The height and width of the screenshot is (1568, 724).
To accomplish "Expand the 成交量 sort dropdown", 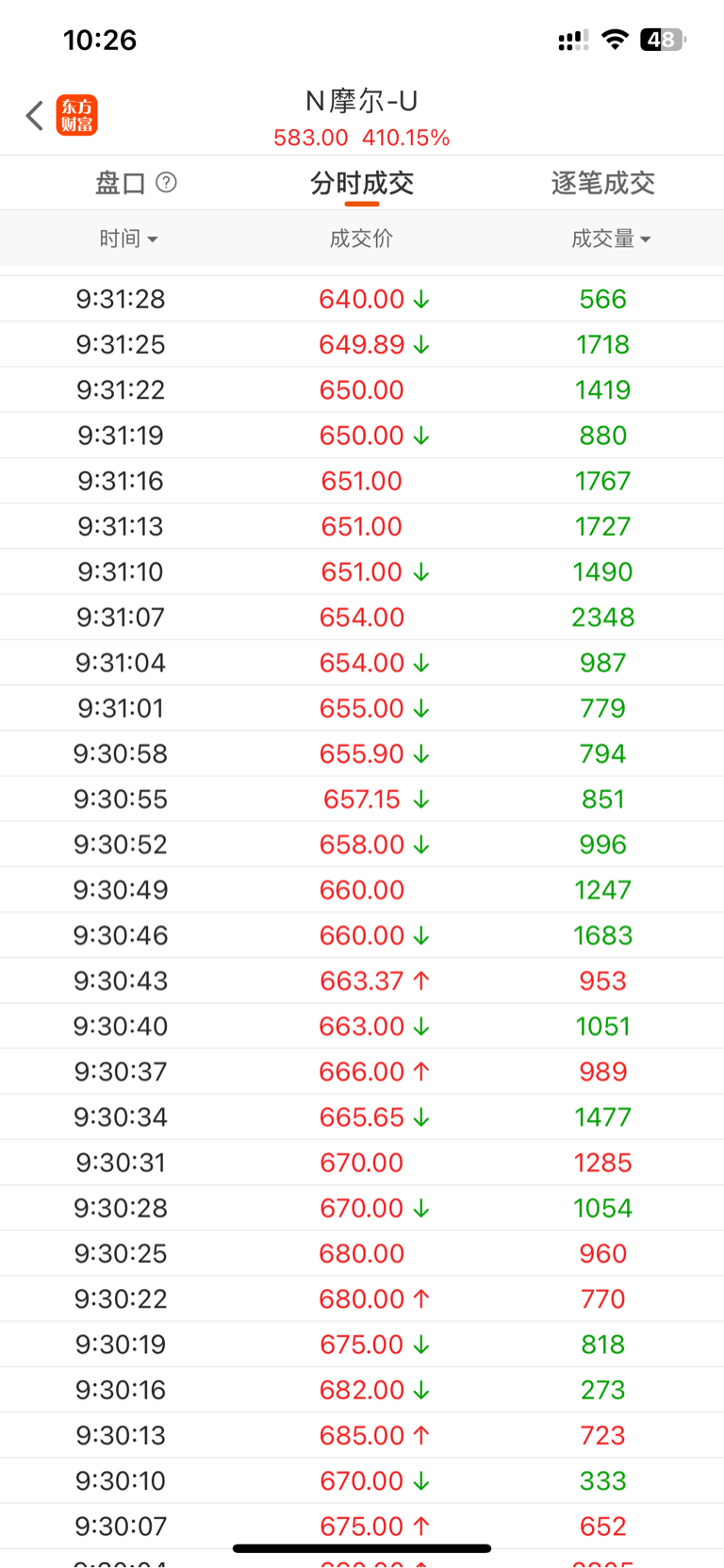I will coord(611,239).
